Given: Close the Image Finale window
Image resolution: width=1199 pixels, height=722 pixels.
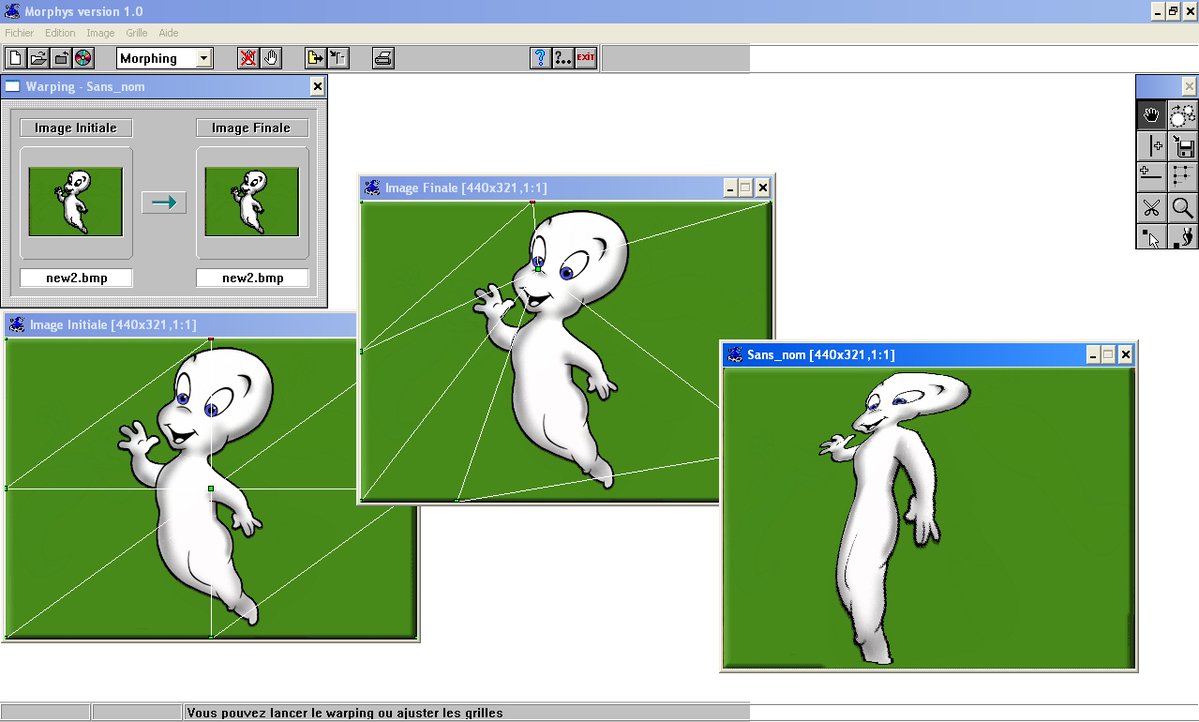Looking at the screenshot, I should [x=762, y=187].
